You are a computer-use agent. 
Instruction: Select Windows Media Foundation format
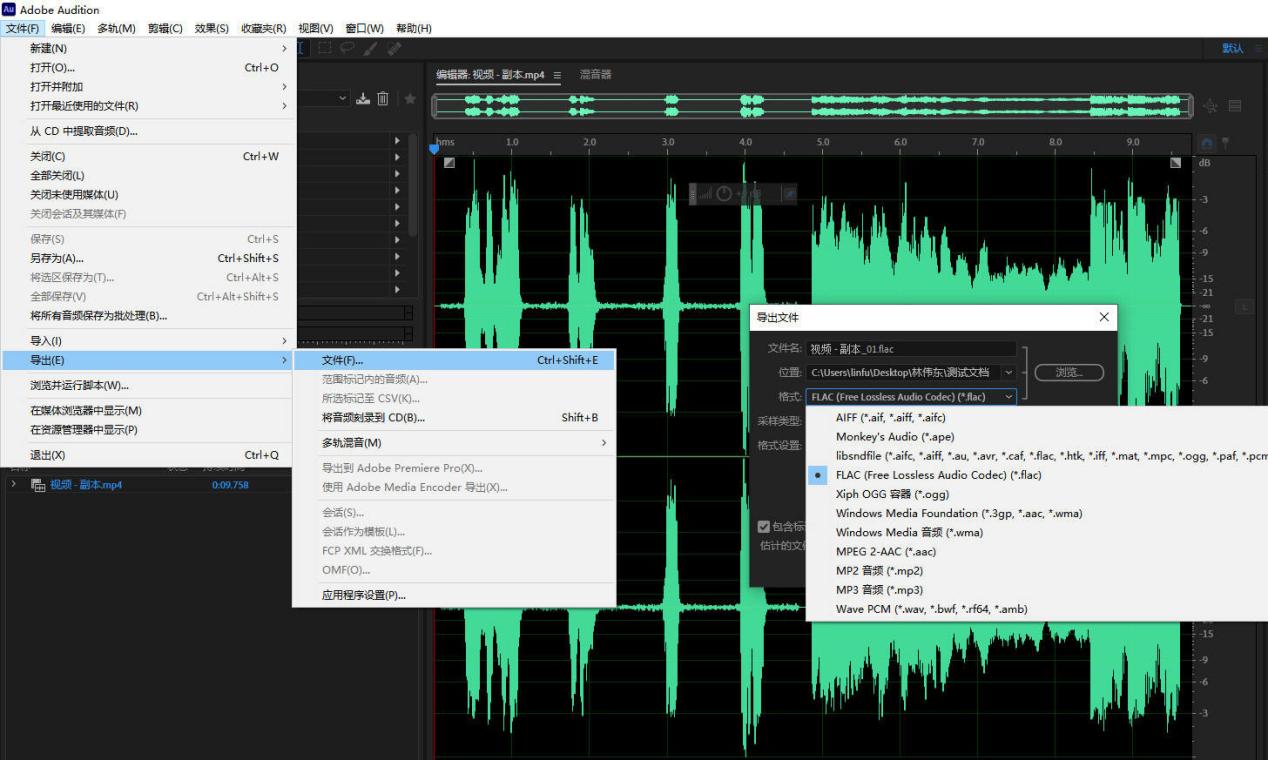click(1037, 513)
